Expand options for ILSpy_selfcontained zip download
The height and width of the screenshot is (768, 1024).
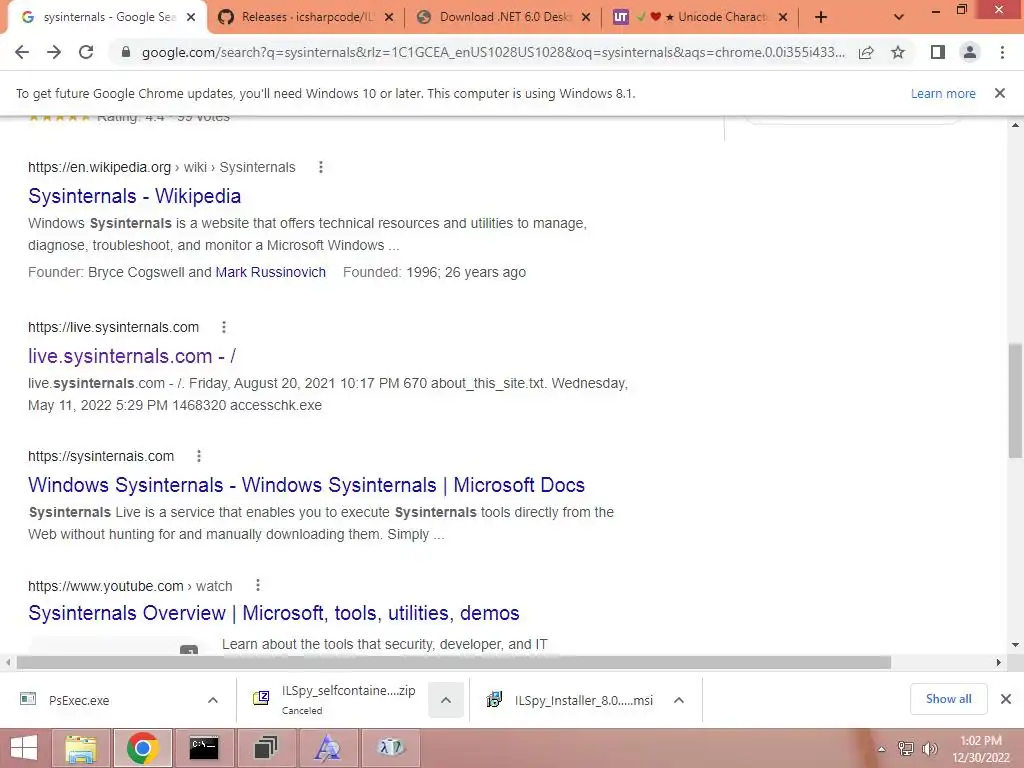[x=446, y=700]
